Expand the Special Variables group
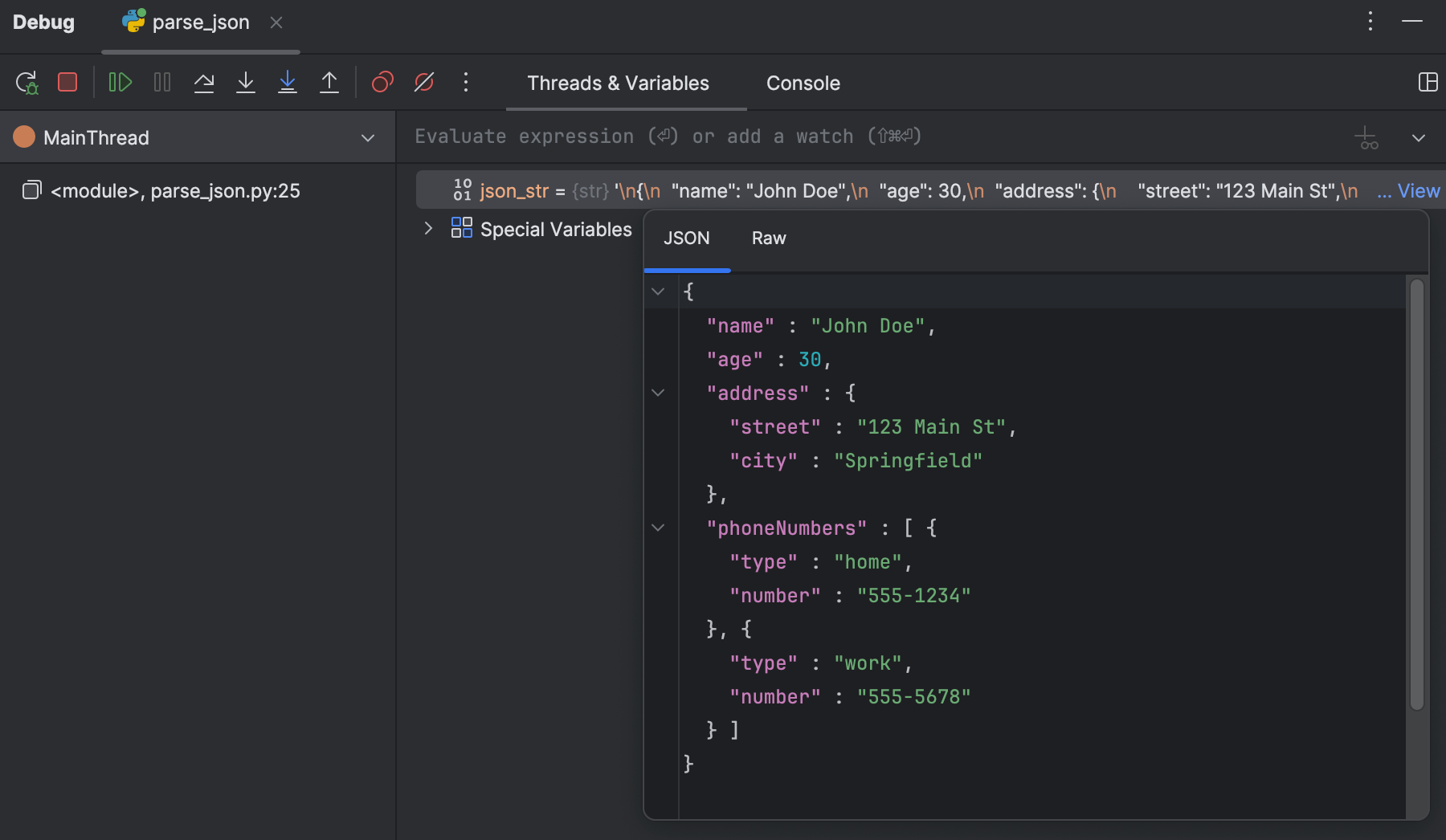1446x840 pixels. point(428,229)
